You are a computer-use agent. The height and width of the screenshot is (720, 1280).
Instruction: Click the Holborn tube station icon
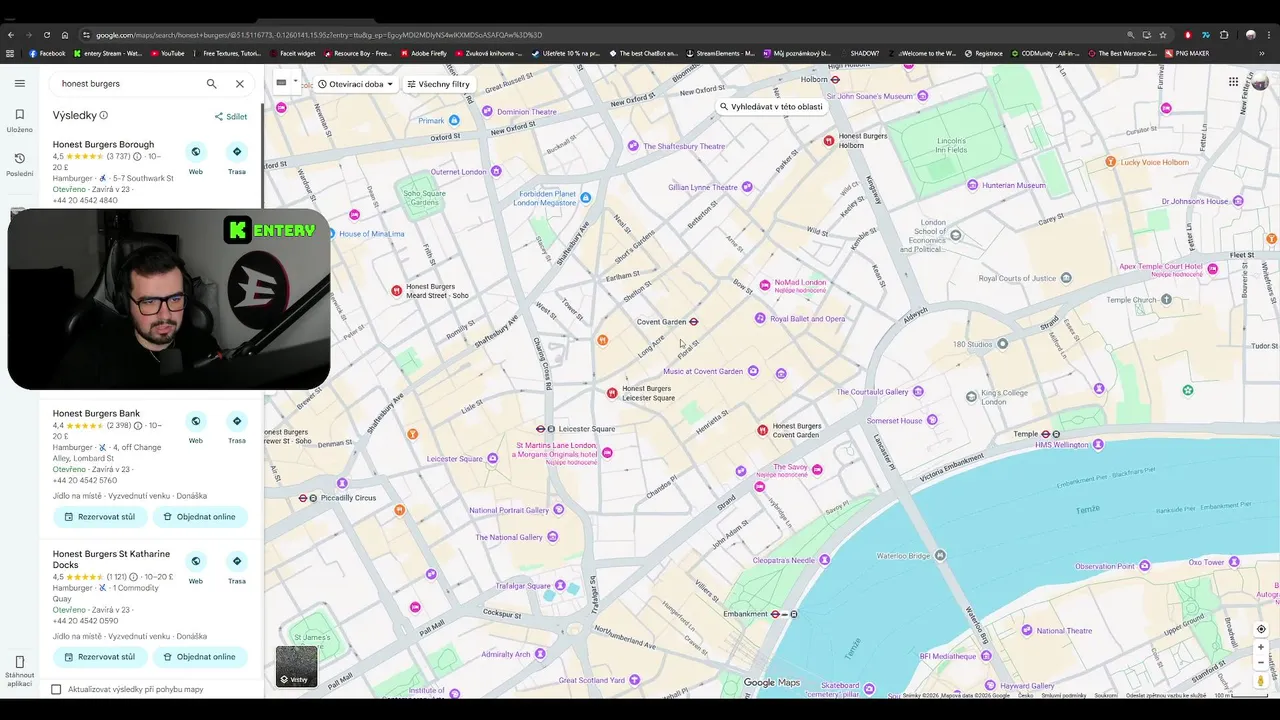point(836,79)
